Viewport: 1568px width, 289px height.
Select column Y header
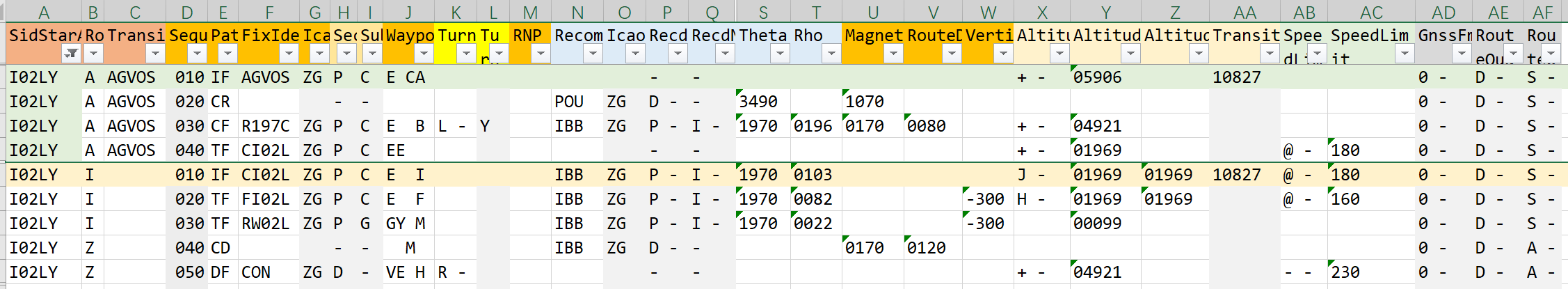click(1105, 12)
